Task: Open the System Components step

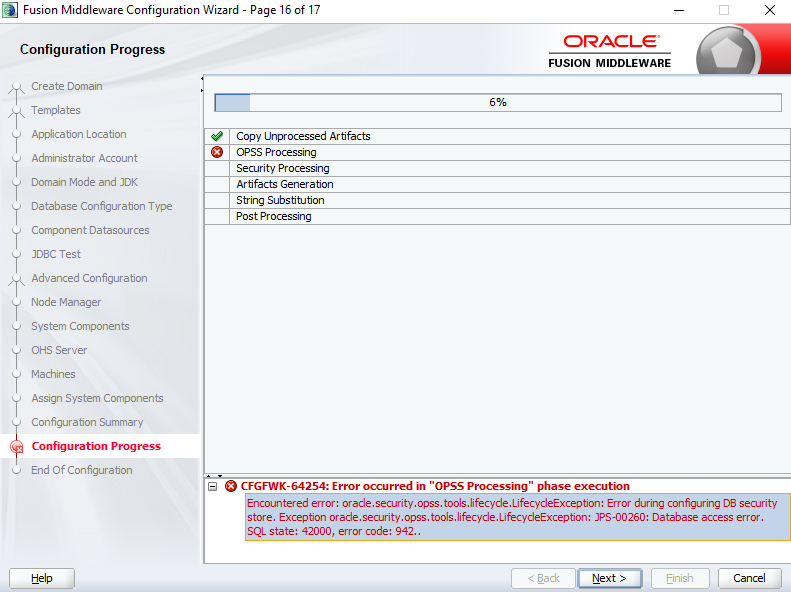Action: coord(80,326)
